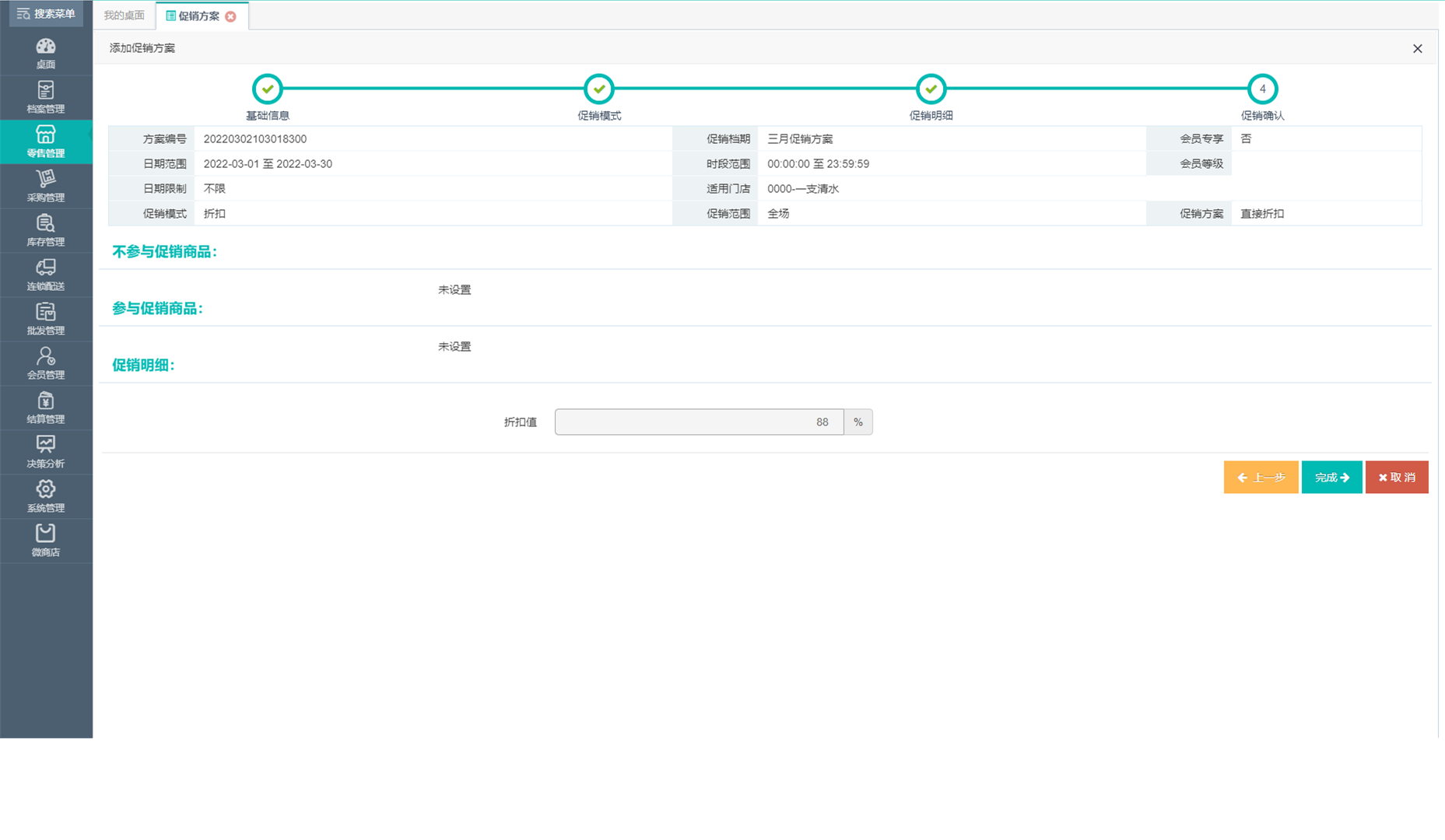
Task: Click time range 00:00:00 至 23:59:59
Action: [x=818, y=163]
